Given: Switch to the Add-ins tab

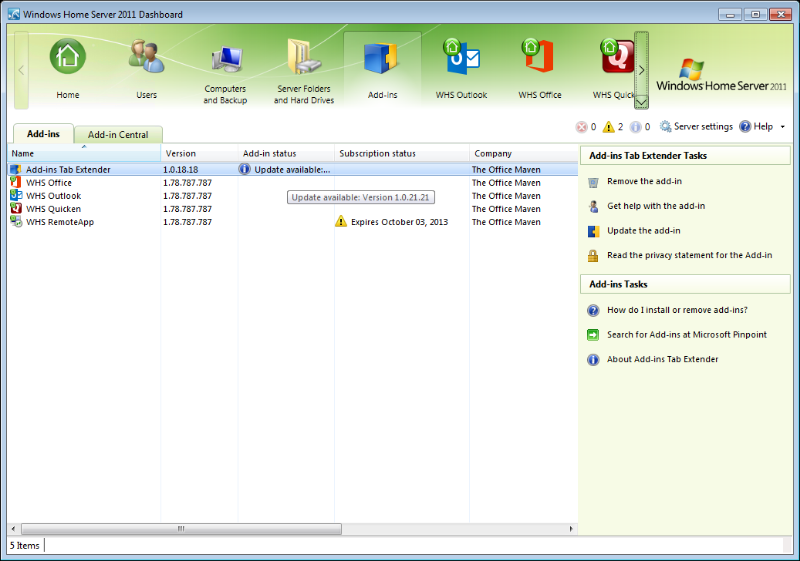Looking at the screenshot, I should point(43,134).
